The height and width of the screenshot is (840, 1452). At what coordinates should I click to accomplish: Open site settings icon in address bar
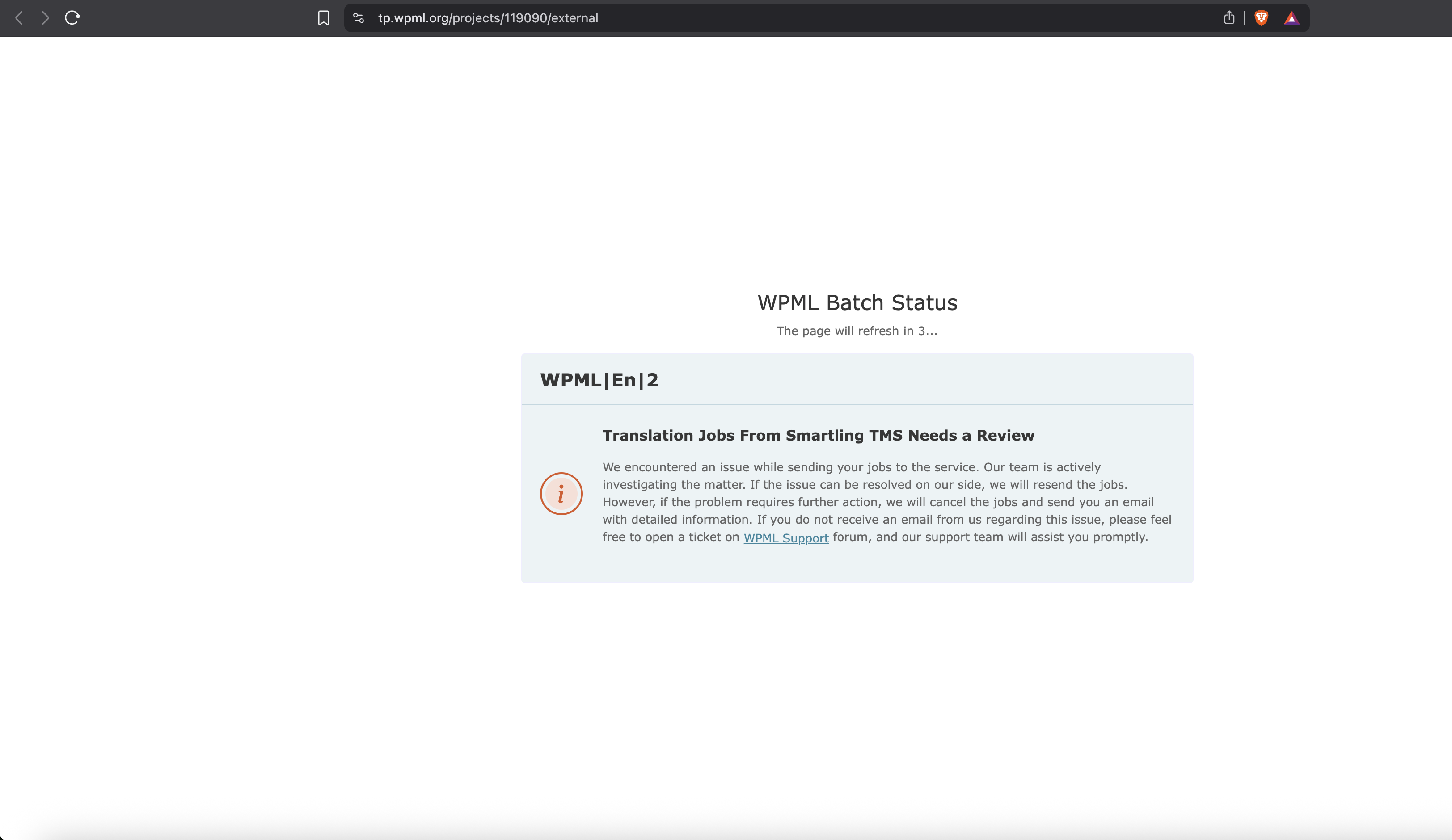point(359,18)
